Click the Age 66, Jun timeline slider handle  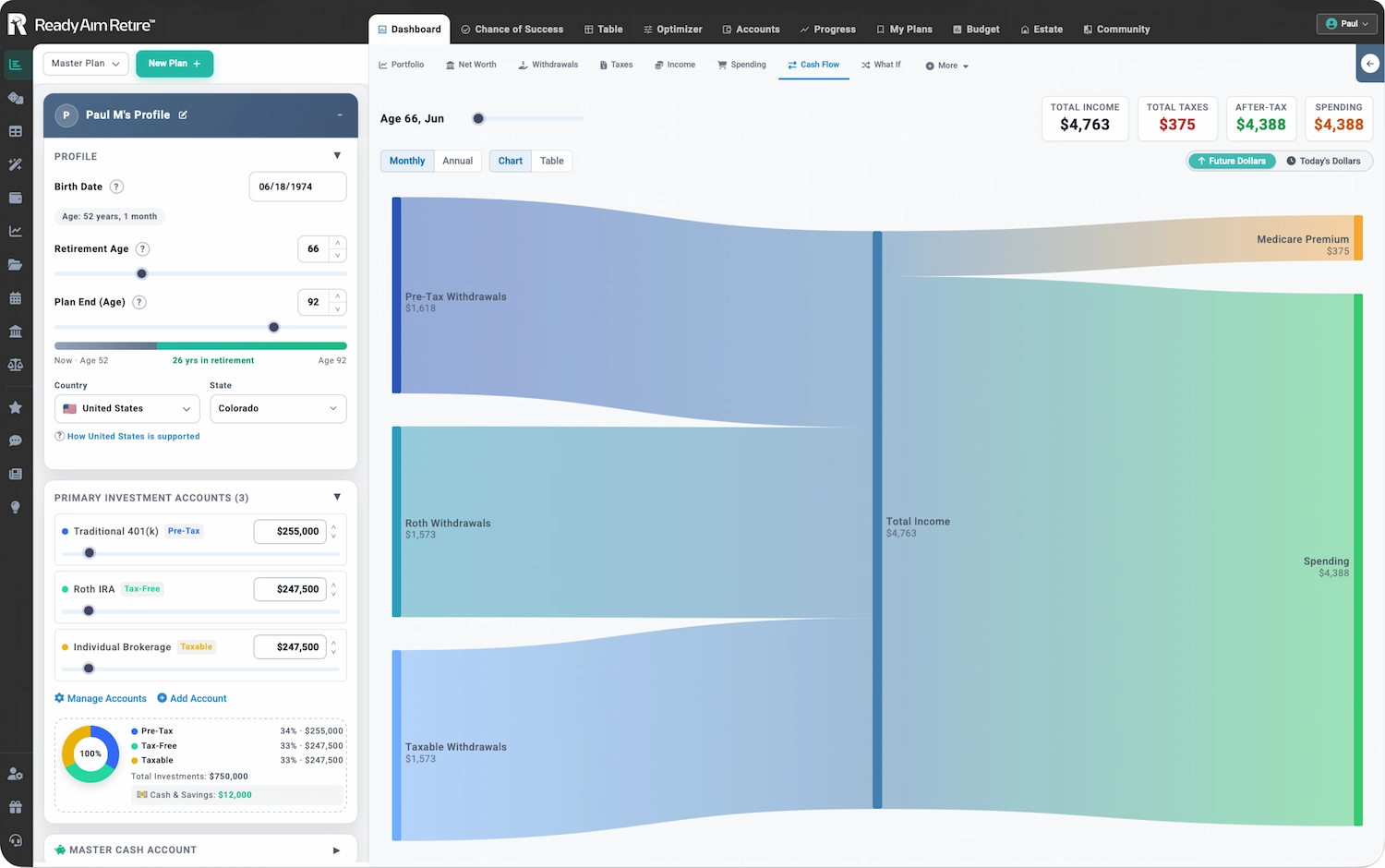478,118
